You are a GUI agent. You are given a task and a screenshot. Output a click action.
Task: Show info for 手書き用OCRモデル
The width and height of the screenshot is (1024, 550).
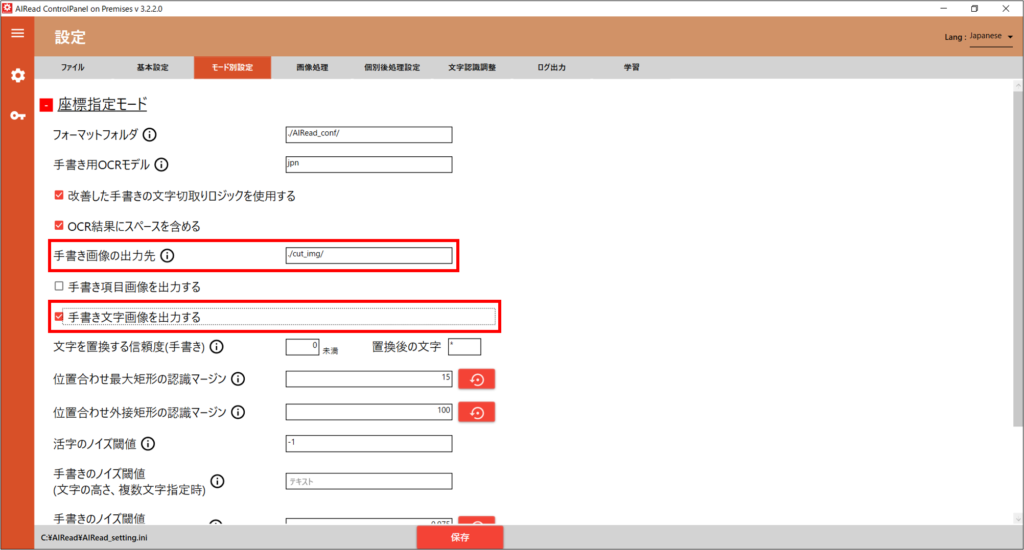tap(161, 165)
